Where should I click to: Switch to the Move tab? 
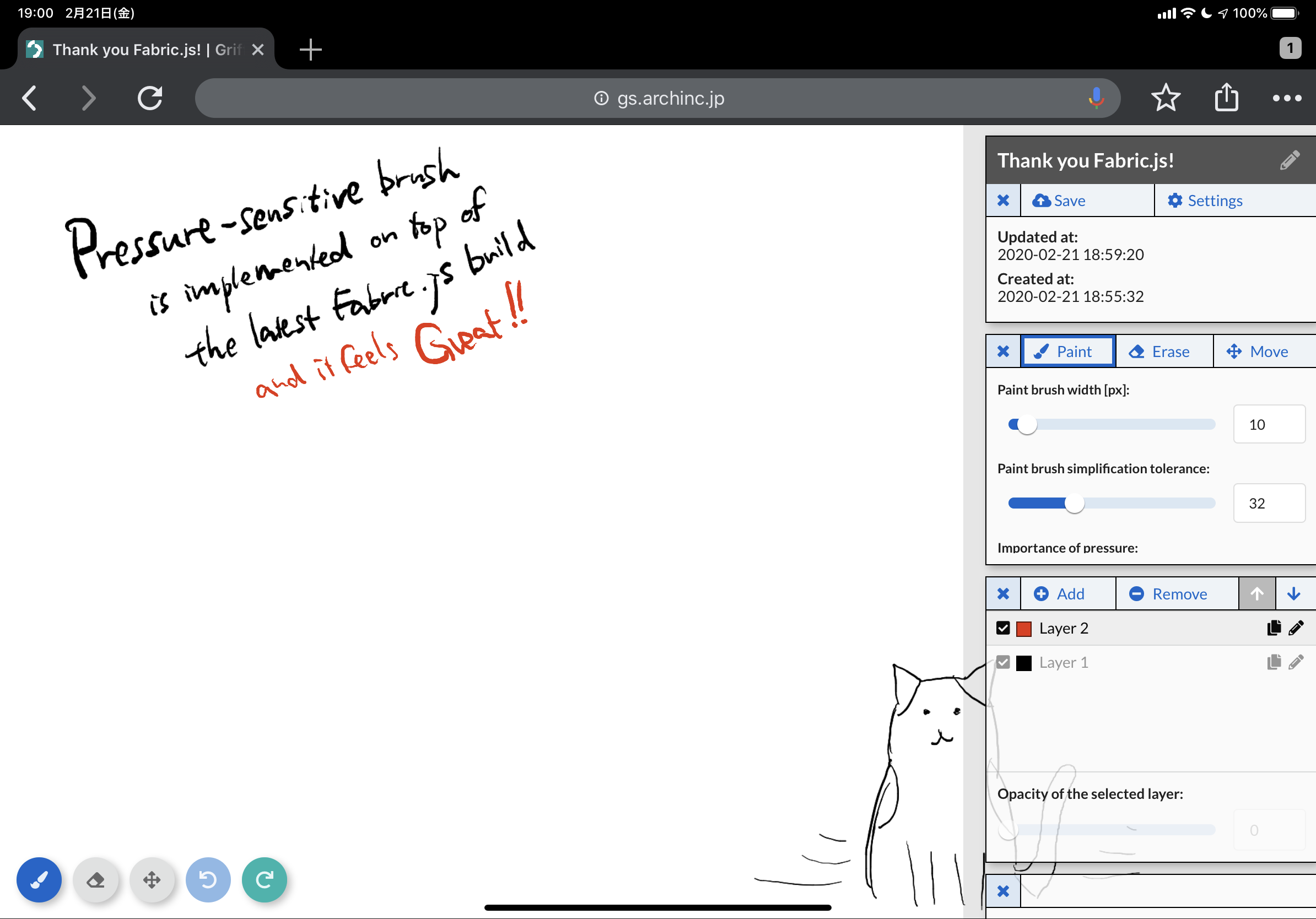[1264, 351]
